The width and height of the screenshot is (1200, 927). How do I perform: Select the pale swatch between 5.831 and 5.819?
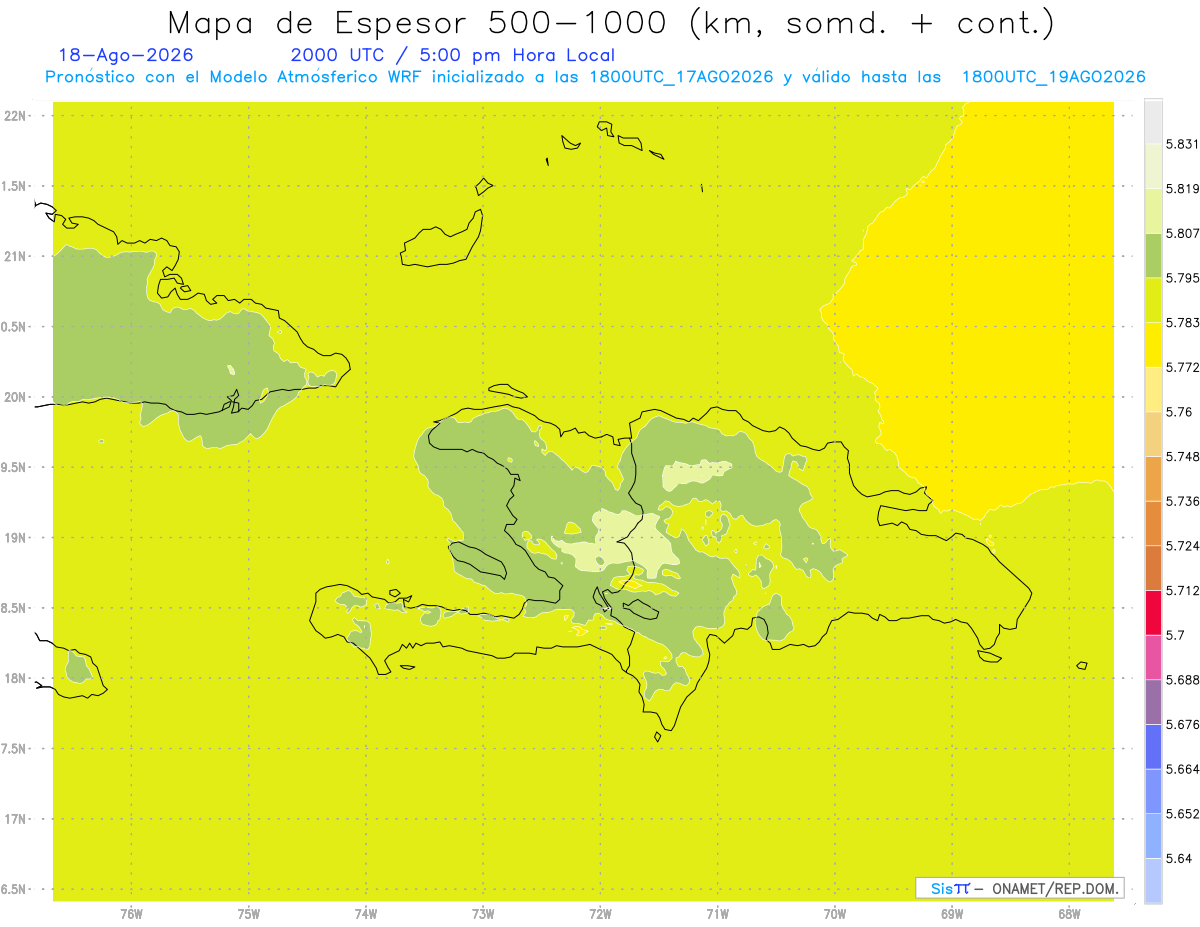(1153, 166)
